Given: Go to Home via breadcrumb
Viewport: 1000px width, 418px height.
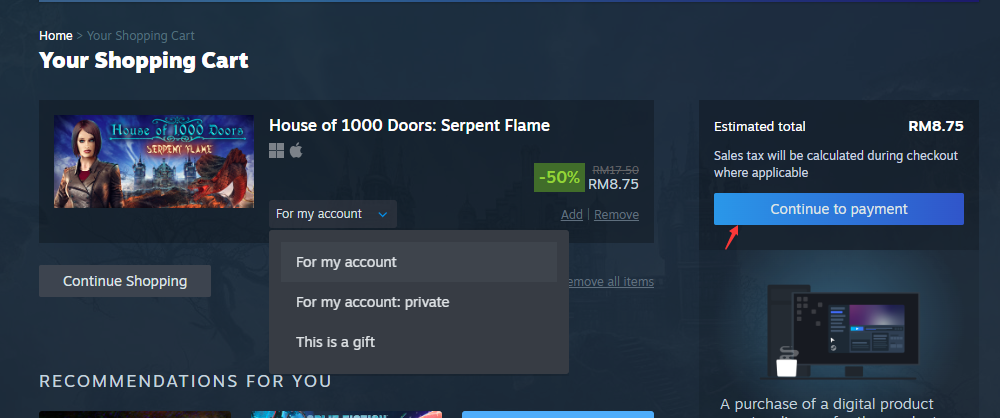Looking at the screenshot, I should pos(56,36).
